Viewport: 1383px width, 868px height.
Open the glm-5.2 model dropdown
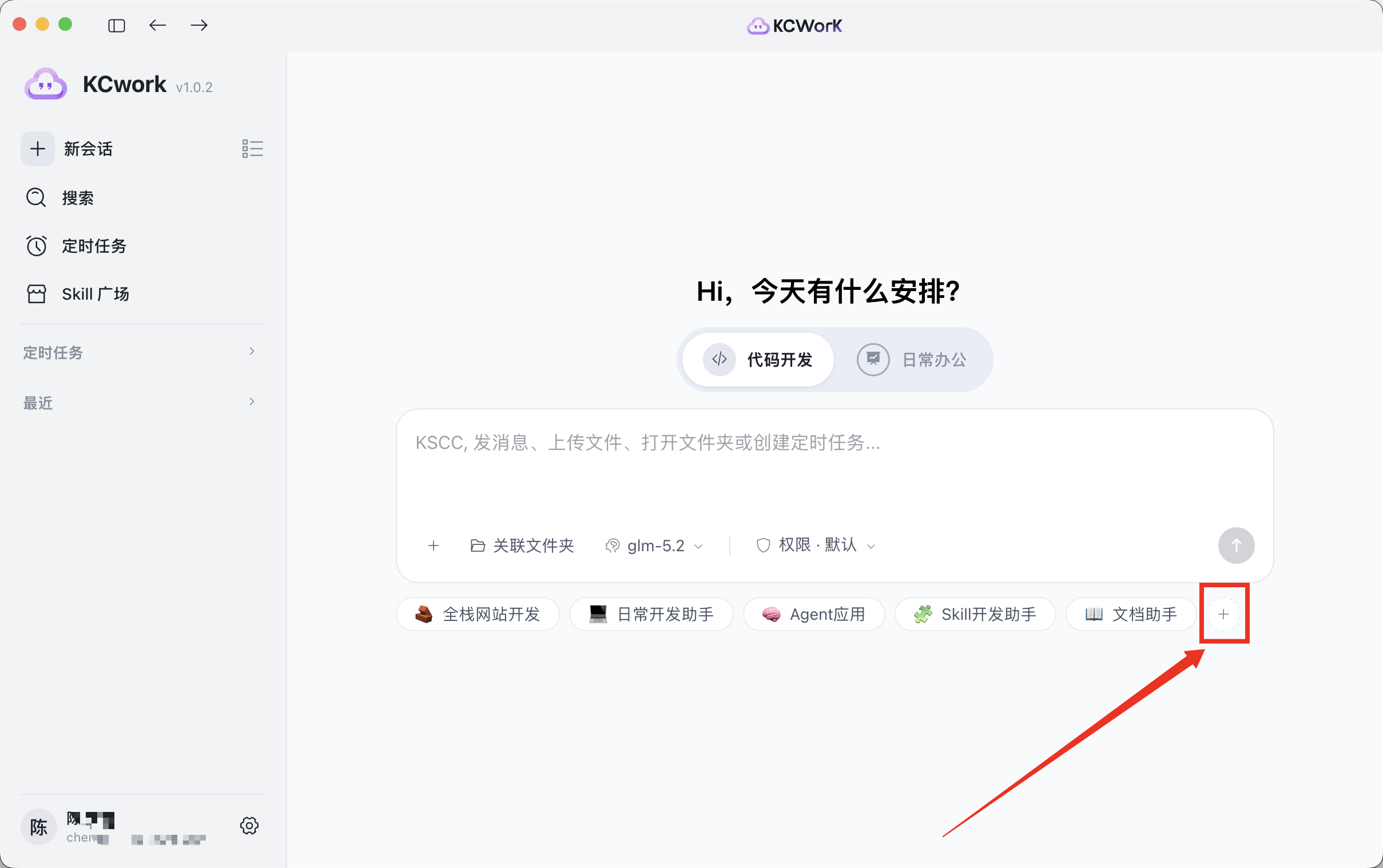pyautogui.click(x=654, y=546)
